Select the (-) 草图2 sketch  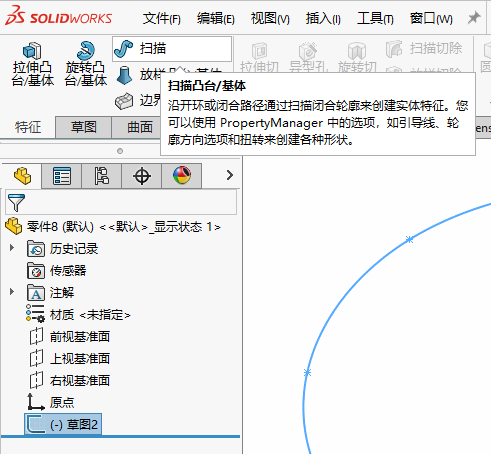(63, 424)
